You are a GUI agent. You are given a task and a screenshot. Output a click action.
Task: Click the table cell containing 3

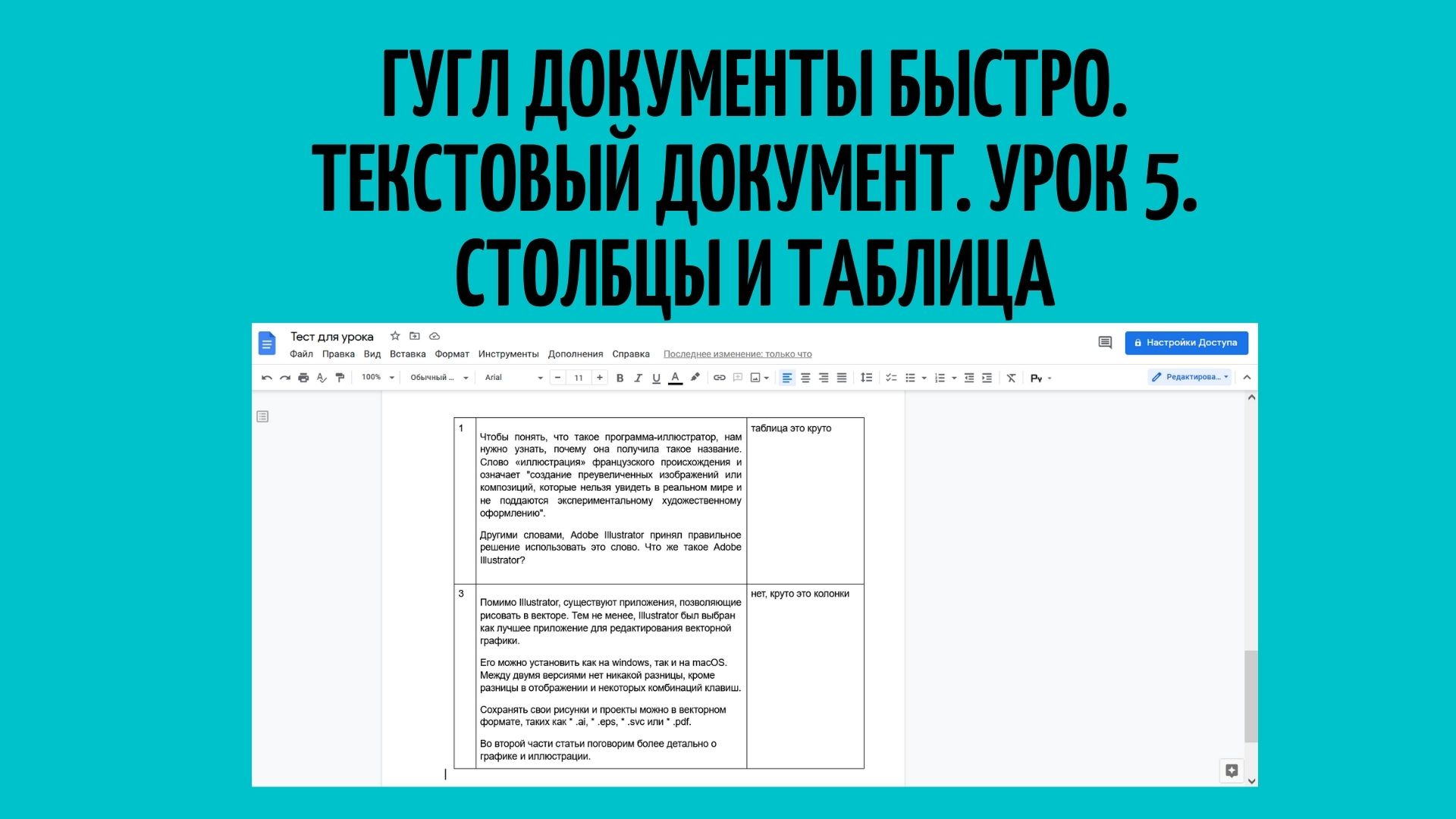pyautogui.click(x=465, y=676)
